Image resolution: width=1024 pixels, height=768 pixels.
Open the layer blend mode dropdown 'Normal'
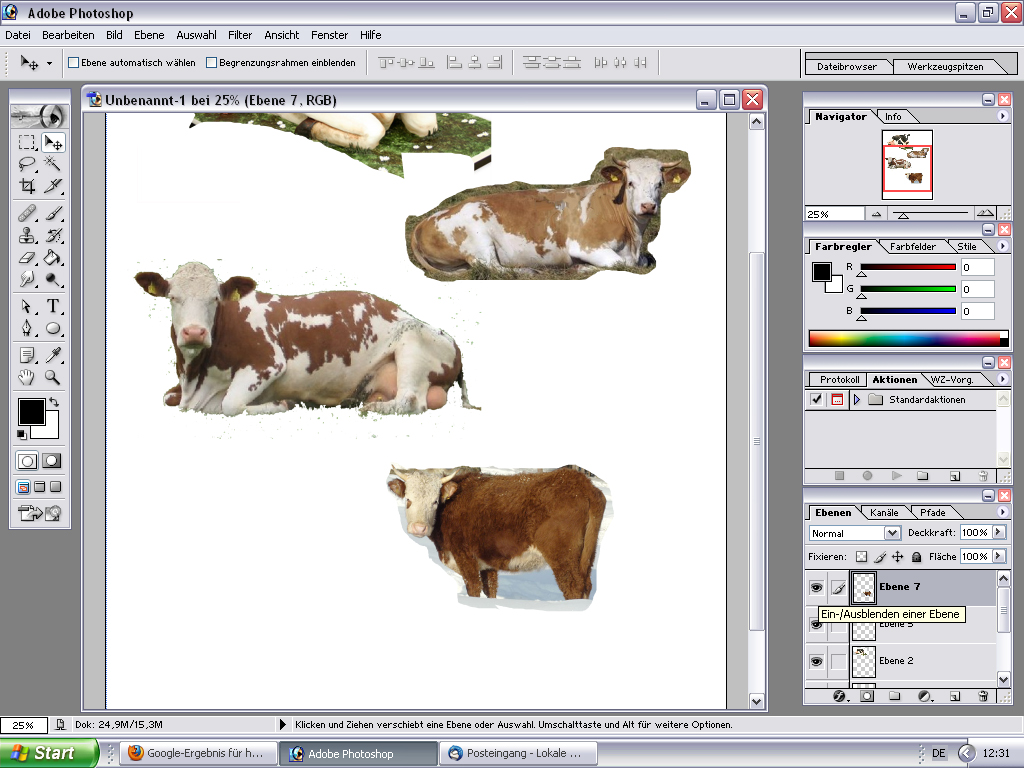click(854, 533)
